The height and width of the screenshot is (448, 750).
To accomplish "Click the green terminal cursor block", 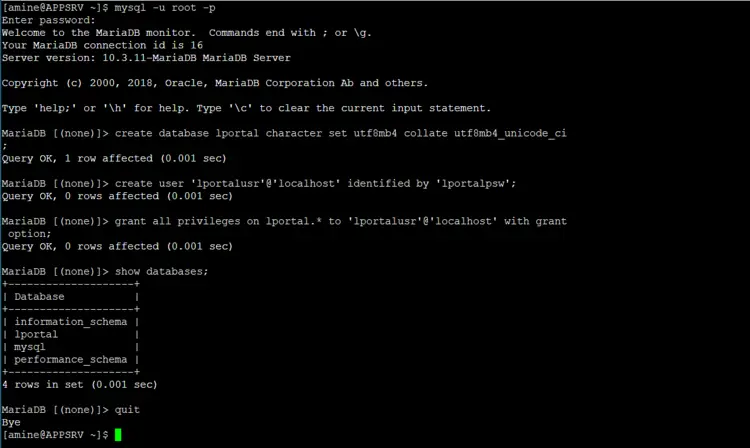I will [x=118, y=435].
